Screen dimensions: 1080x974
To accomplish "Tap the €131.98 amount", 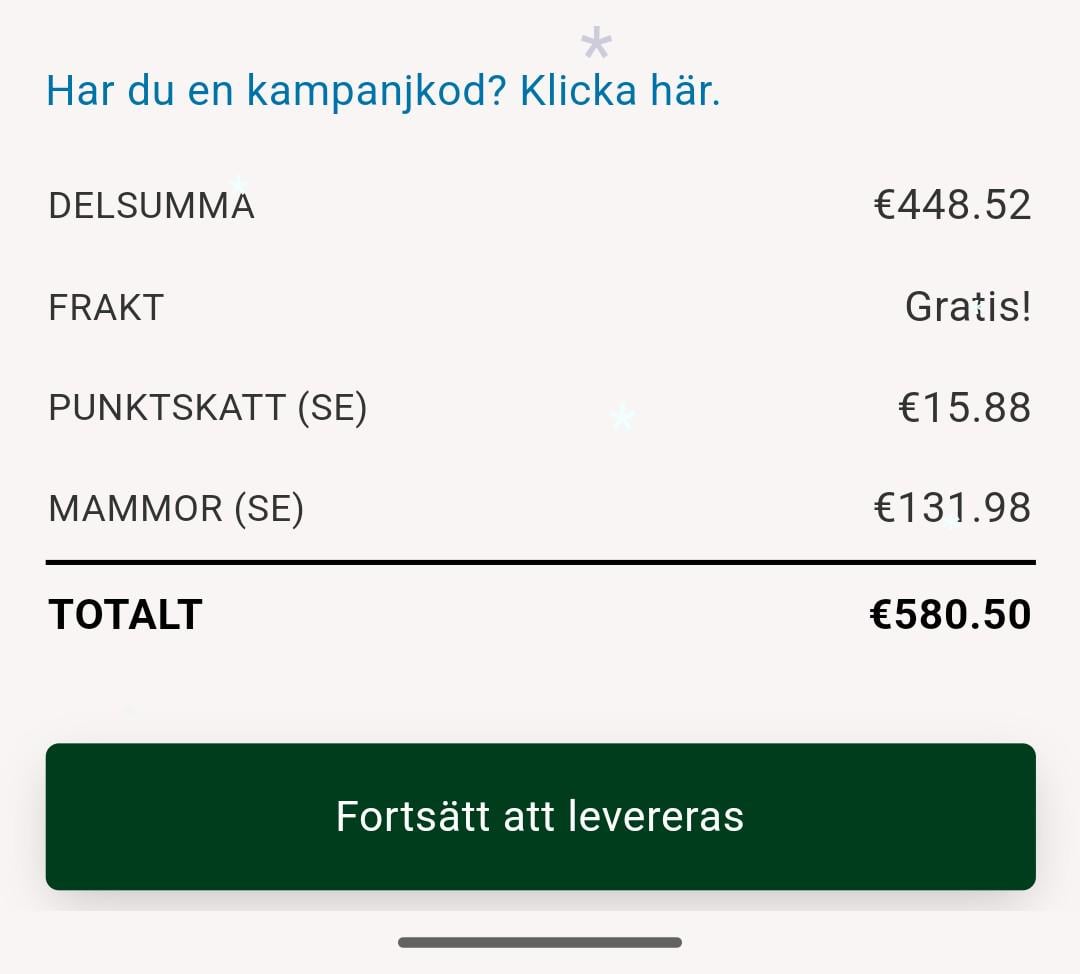I will (953, 508).
